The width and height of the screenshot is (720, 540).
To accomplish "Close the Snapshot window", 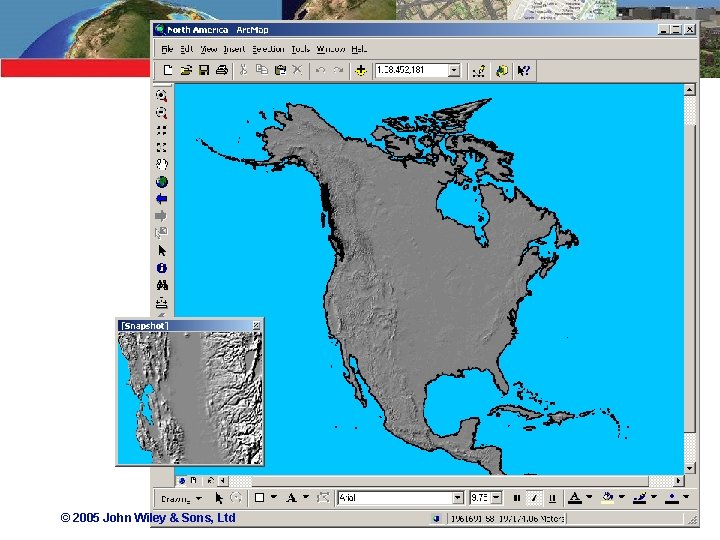I will pos(256,326).
